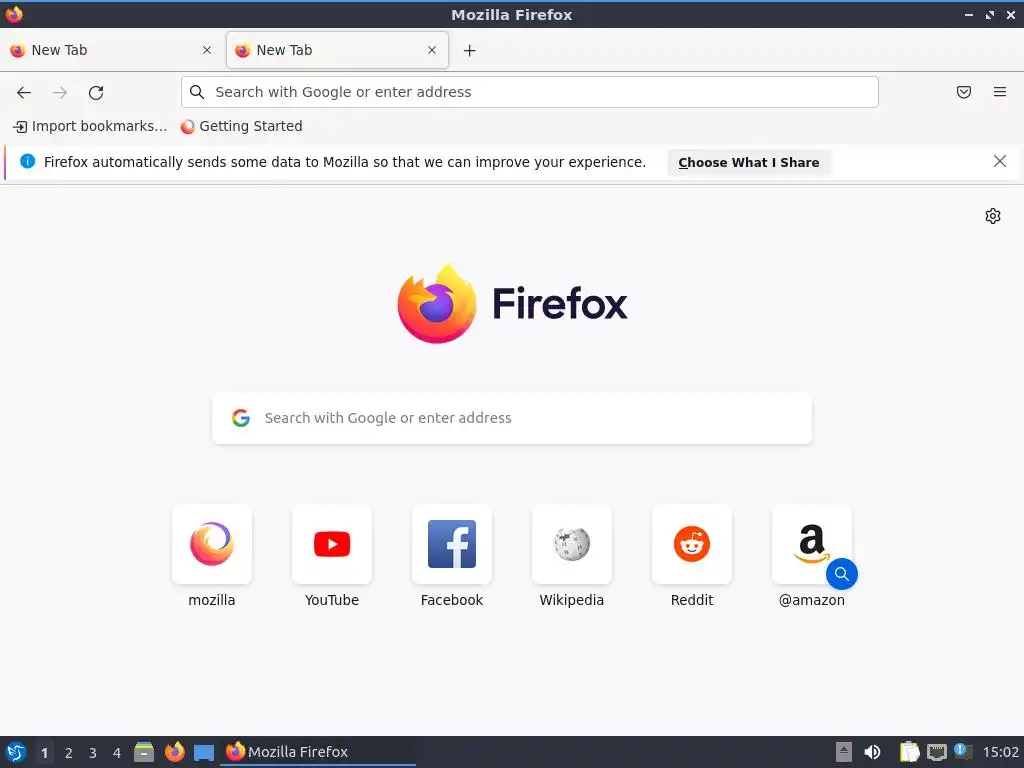Click the forward navigation arrow

tap(60, 93)
